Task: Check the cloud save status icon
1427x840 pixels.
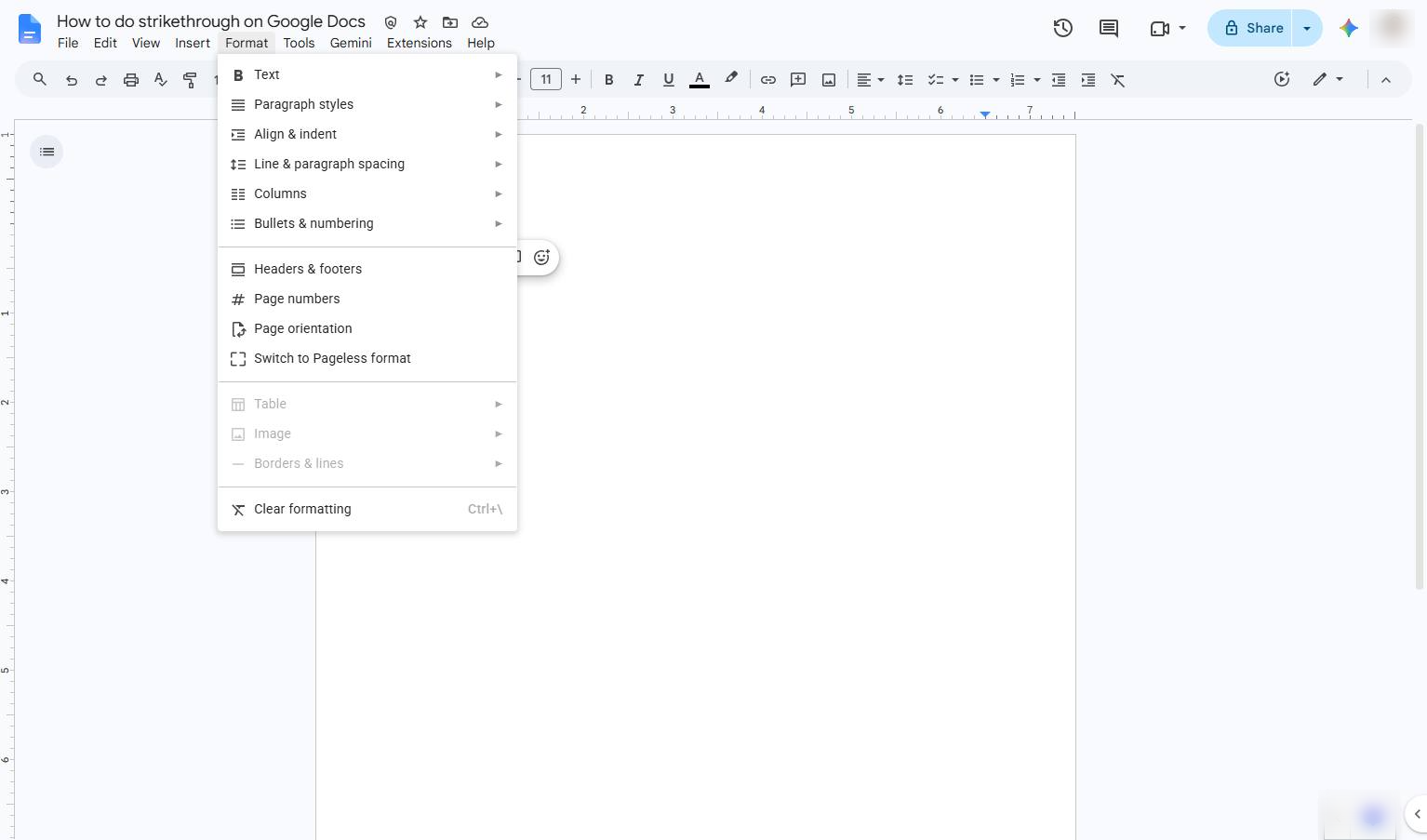Action: click(480, 22)
